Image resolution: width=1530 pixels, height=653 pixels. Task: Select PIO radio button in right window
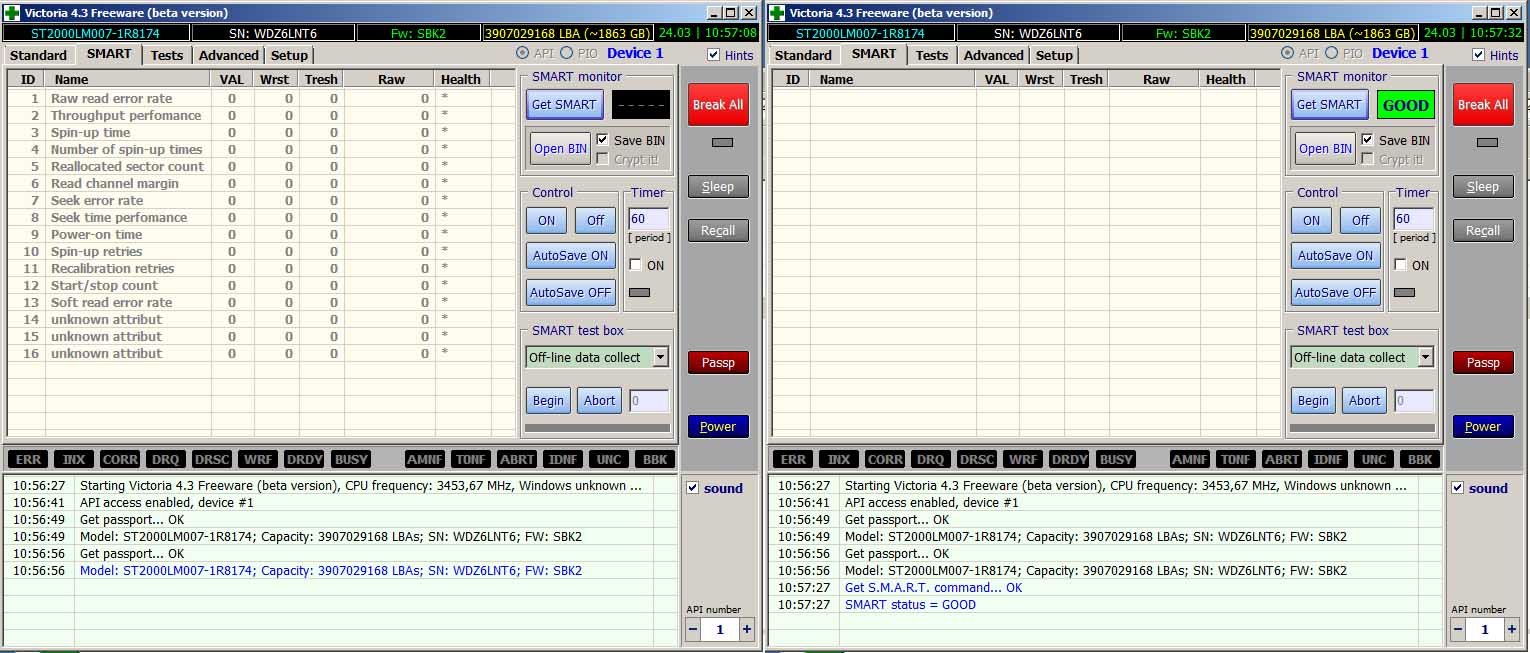click(1331, 53)
